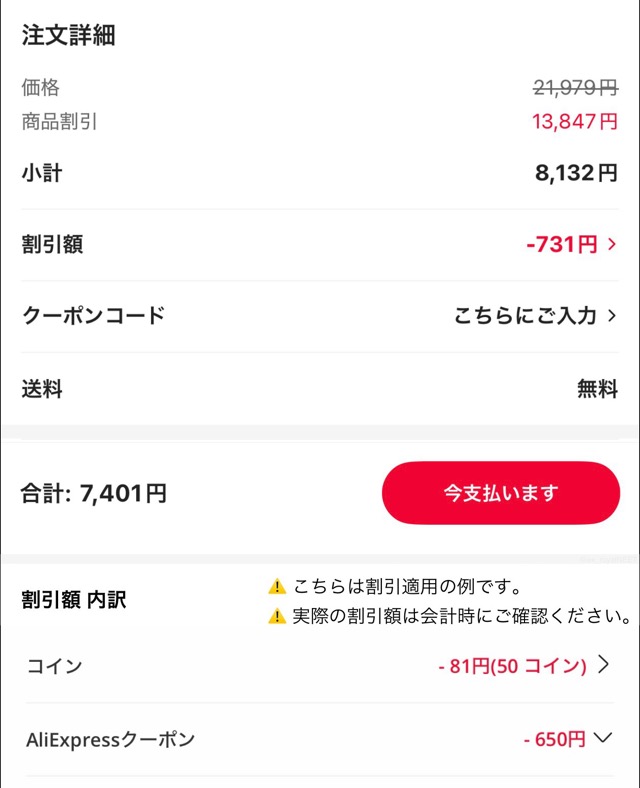
Task: Select the クーポンコード row label
Action: click(93, 316)
